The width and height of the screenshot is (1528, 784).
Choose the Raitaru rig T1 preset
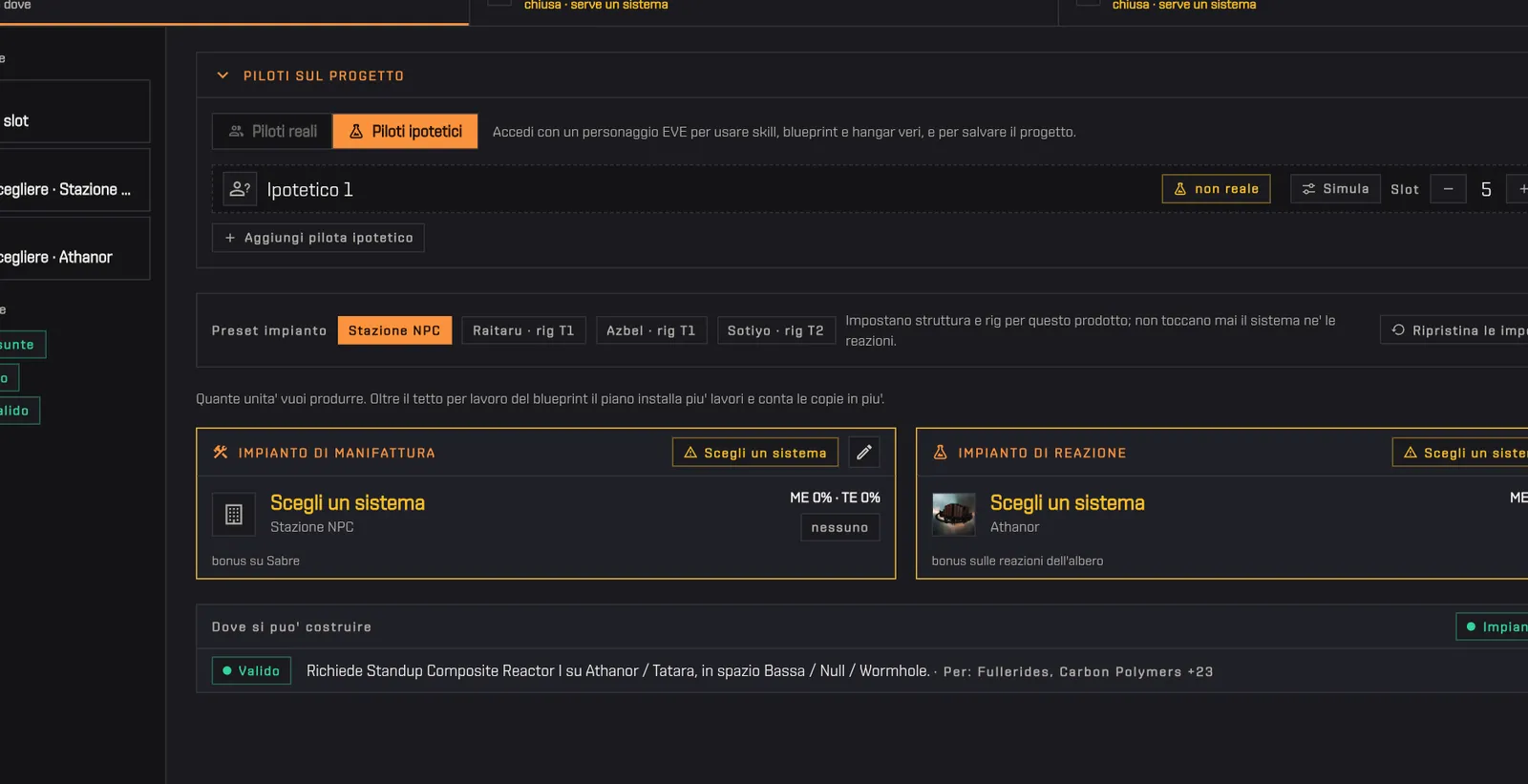tap(523, 330)
